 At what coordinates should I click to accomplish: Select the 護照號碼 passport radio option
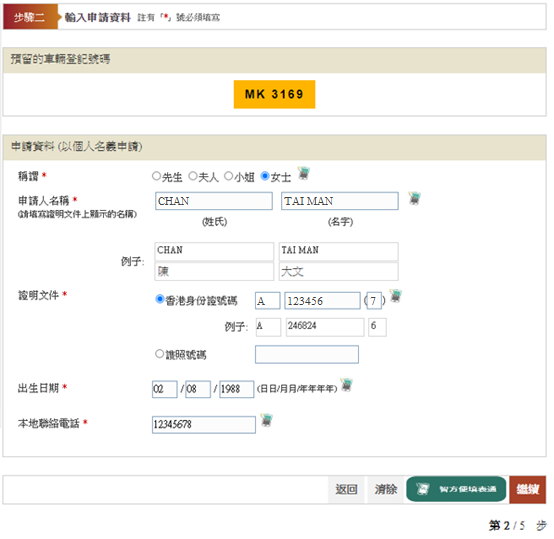(160, 354)
